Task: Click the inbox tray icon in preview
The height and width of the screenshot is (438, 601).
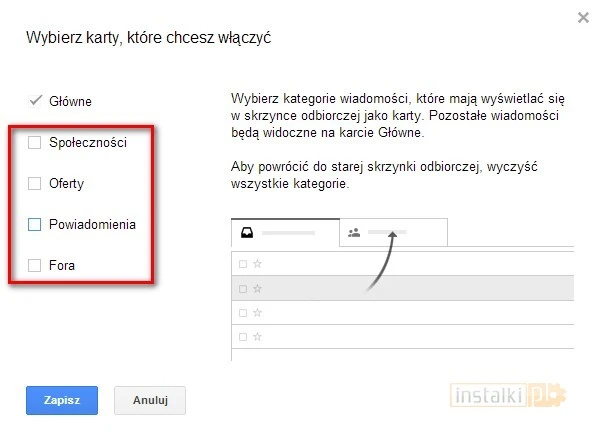Action: 247,233
